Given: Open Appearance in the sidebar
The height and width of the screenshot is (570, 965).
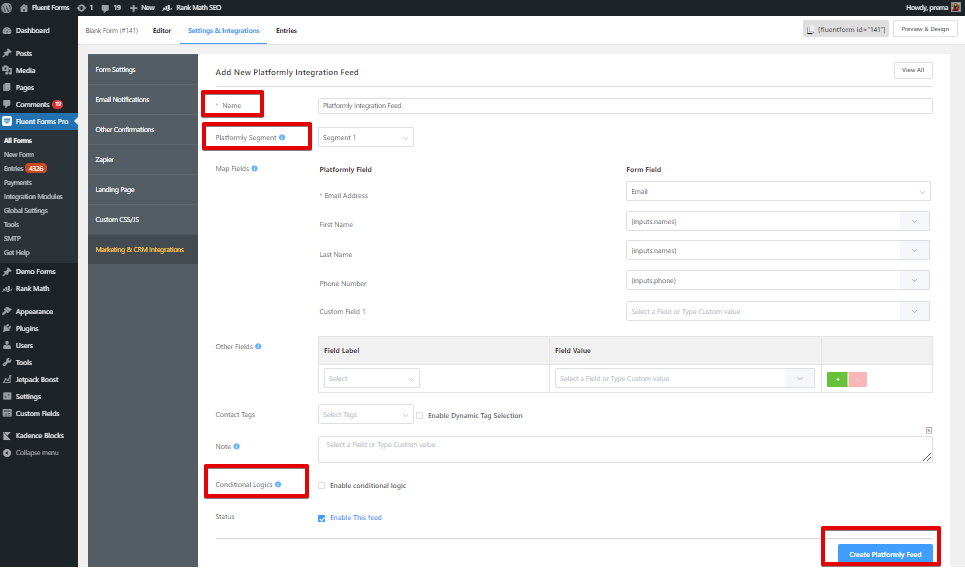Looking at the screenshot, I should coord(34,311).
